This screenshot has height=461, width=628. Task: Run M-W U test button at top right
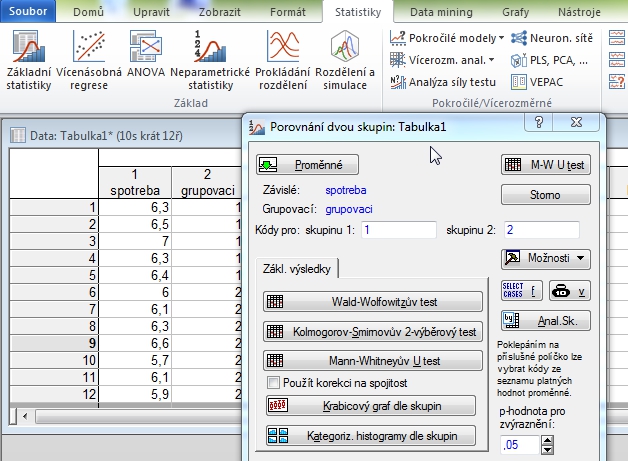point(545,165)
